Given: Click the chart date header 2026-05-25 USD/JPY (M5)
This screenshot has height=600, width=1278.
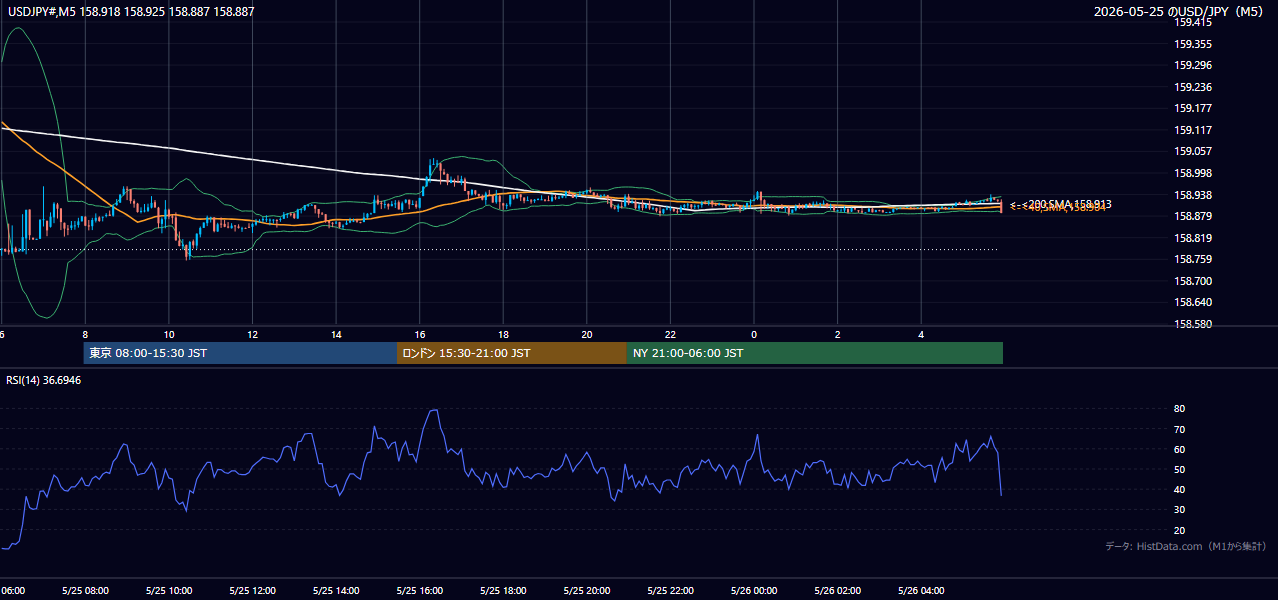Looking at the screenshot, I should [x=1179, y=11].
